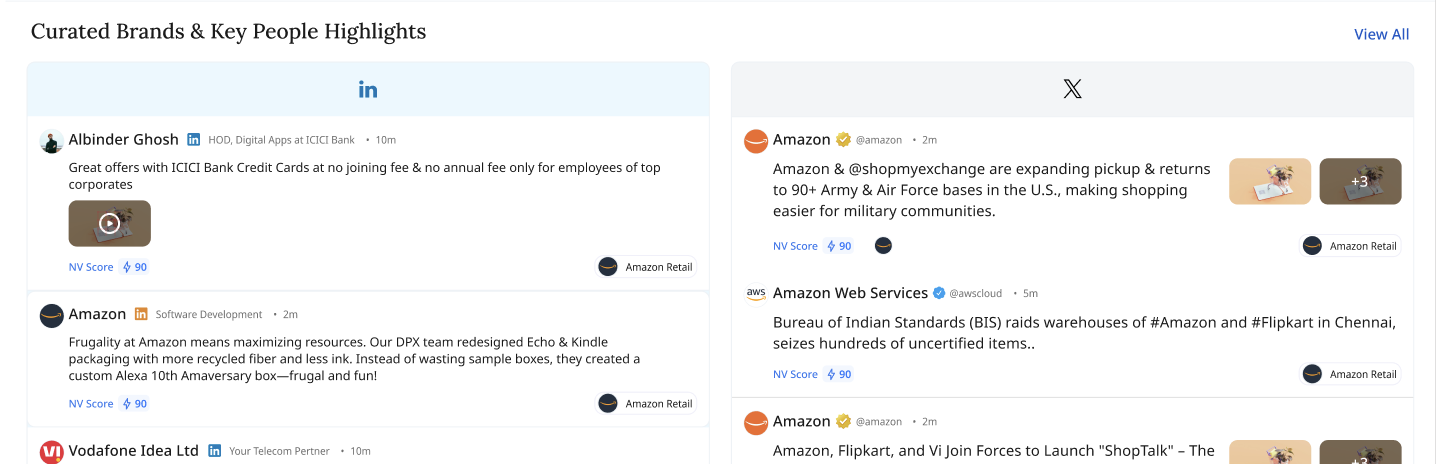Viewport: 1436px width, 464px height.
Task: Open the +3 more images thumbnail
Action: [x=1360, y=181]
